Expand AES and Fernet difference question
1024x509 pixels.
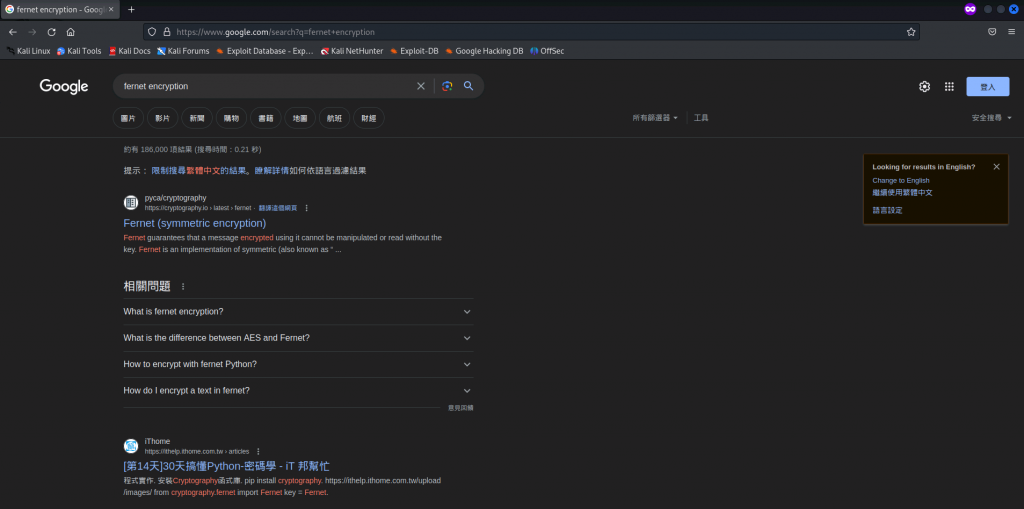298,338
